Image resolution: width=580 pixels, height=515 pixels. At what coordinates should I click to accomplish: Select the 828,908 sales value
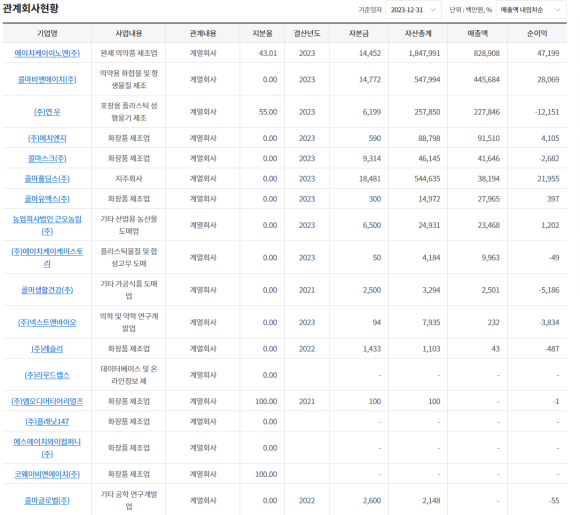click(486, 53)
